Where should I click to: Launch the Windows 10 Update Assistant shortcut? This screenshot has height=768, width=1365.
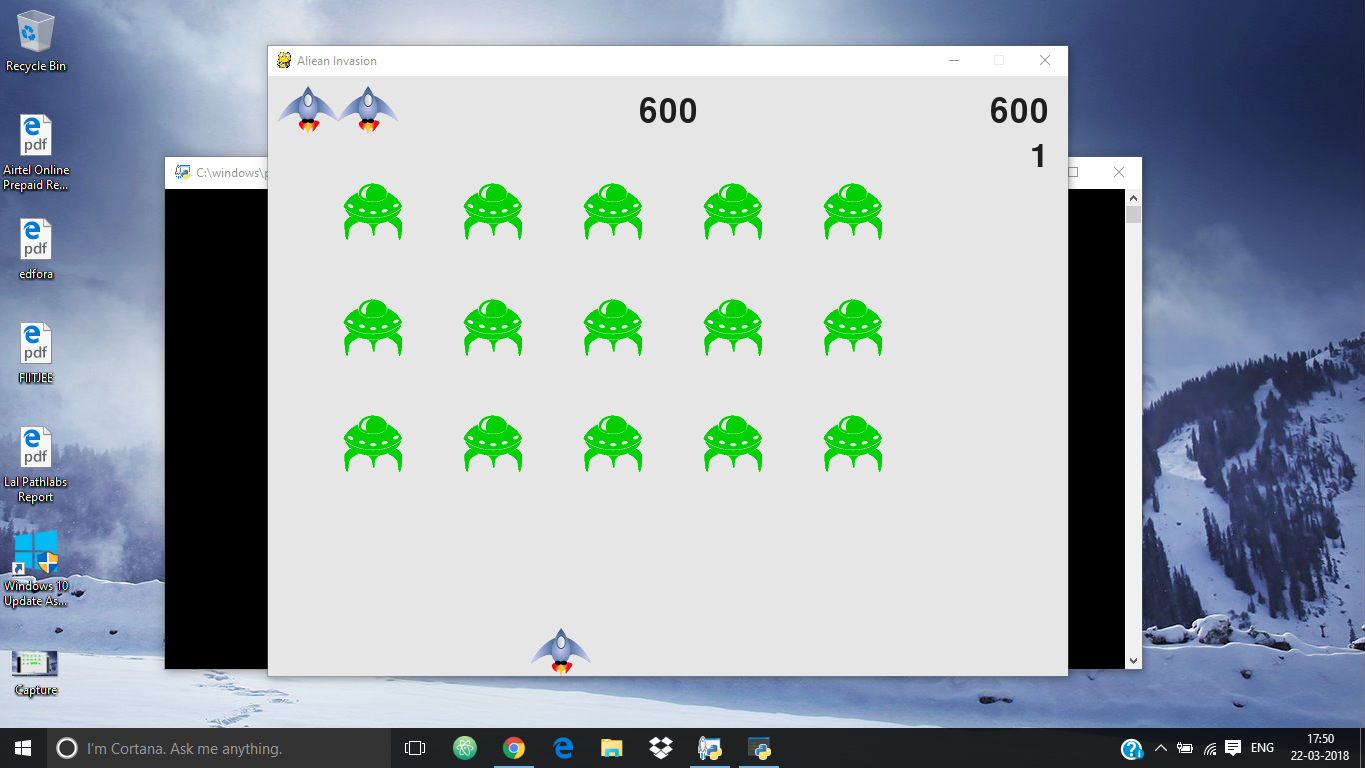[x=36, y=569]
